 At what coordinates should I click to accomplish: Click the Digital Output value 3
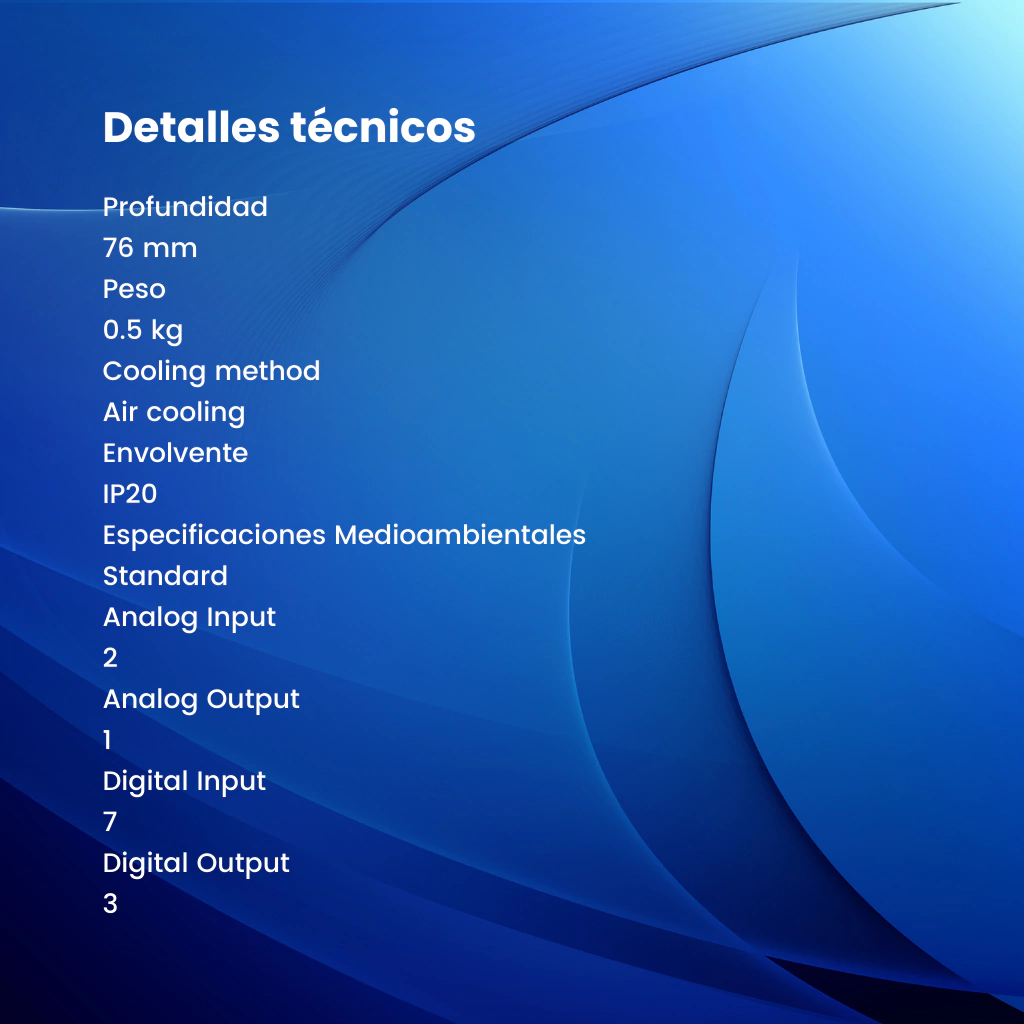coord(110,904)
